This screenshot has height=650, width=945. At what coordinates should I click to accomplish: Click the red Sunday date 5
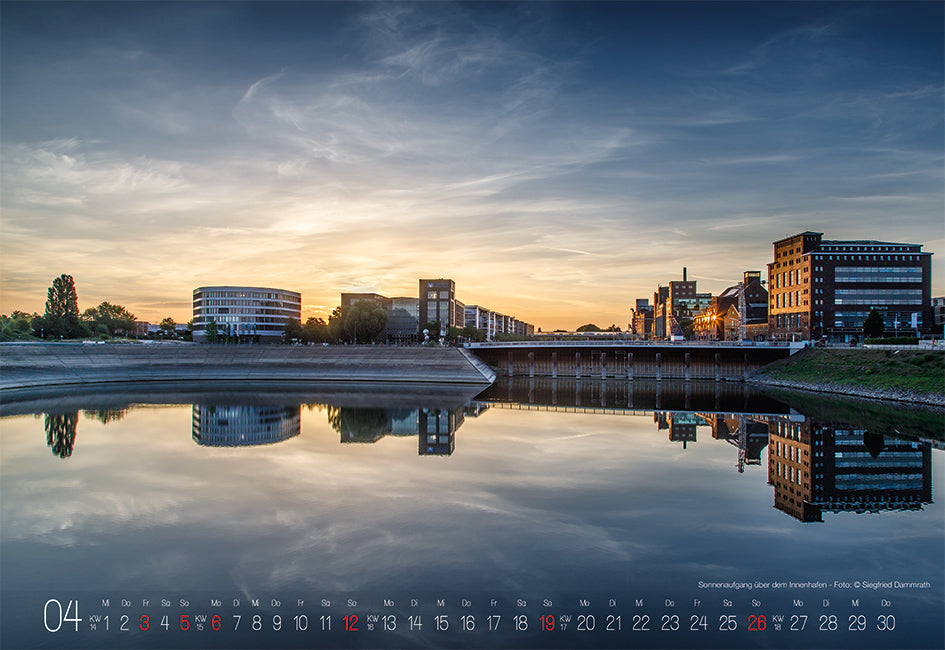pyautogui.click(x=184, y=623)
